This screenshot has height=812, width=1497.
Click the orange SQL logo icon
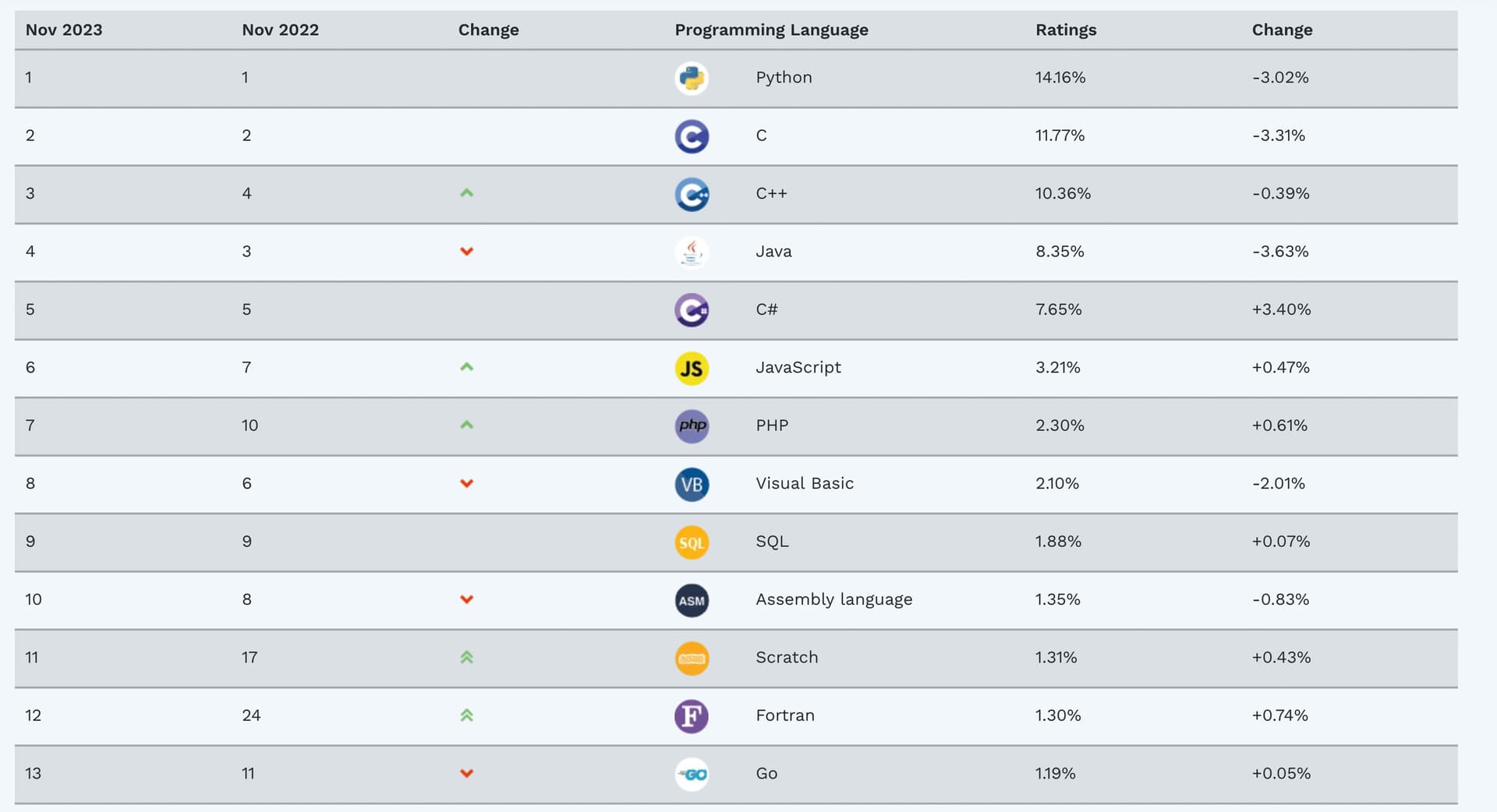tap(692, 542)
